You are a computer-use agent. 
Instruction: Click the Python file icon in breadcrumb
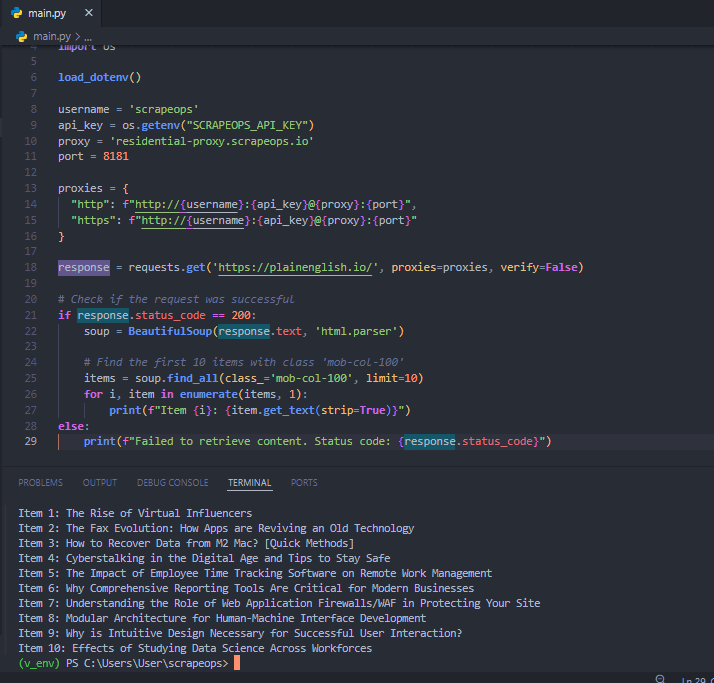point(21,36)
